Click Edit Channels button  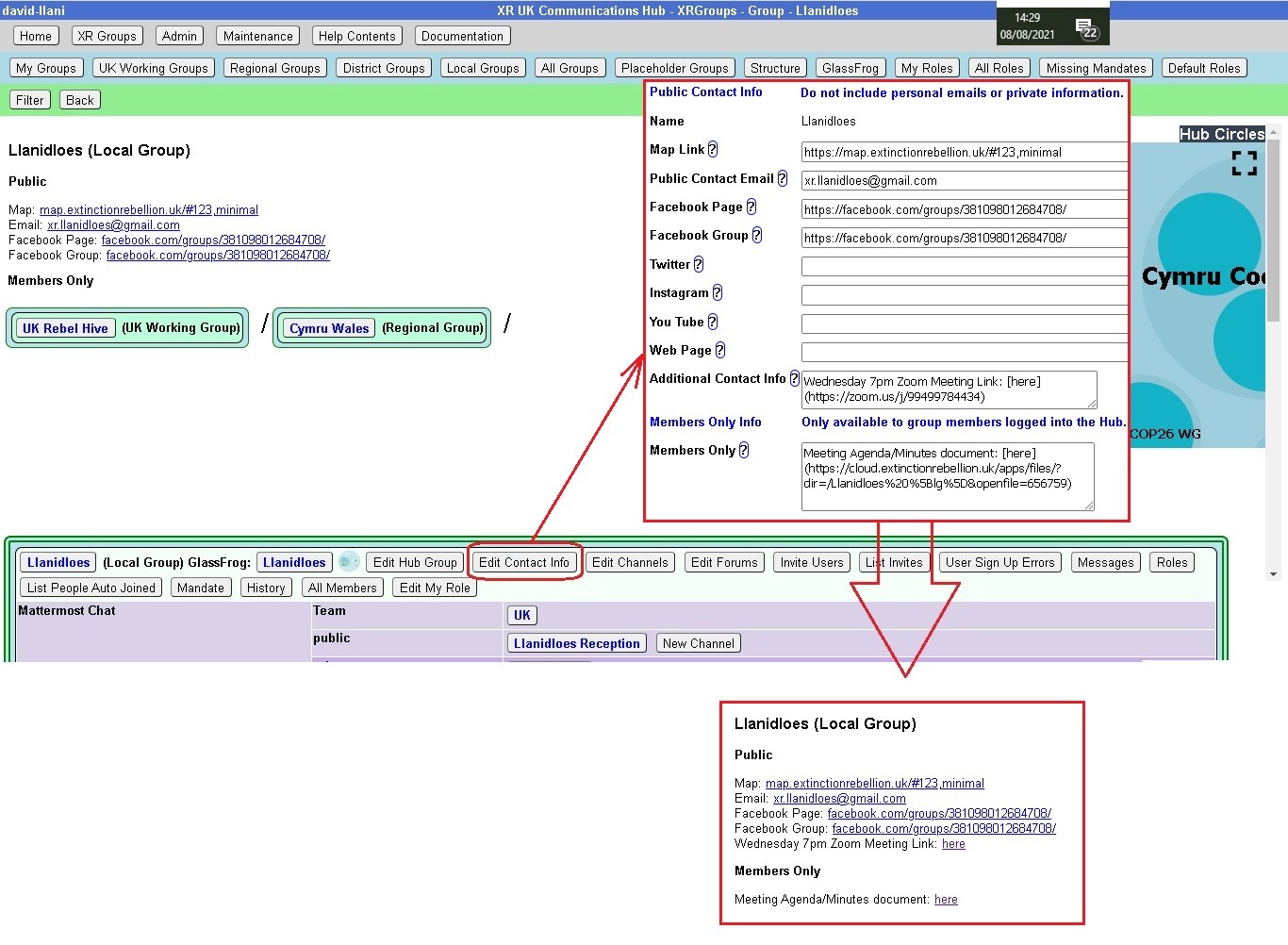coord(630,562)
